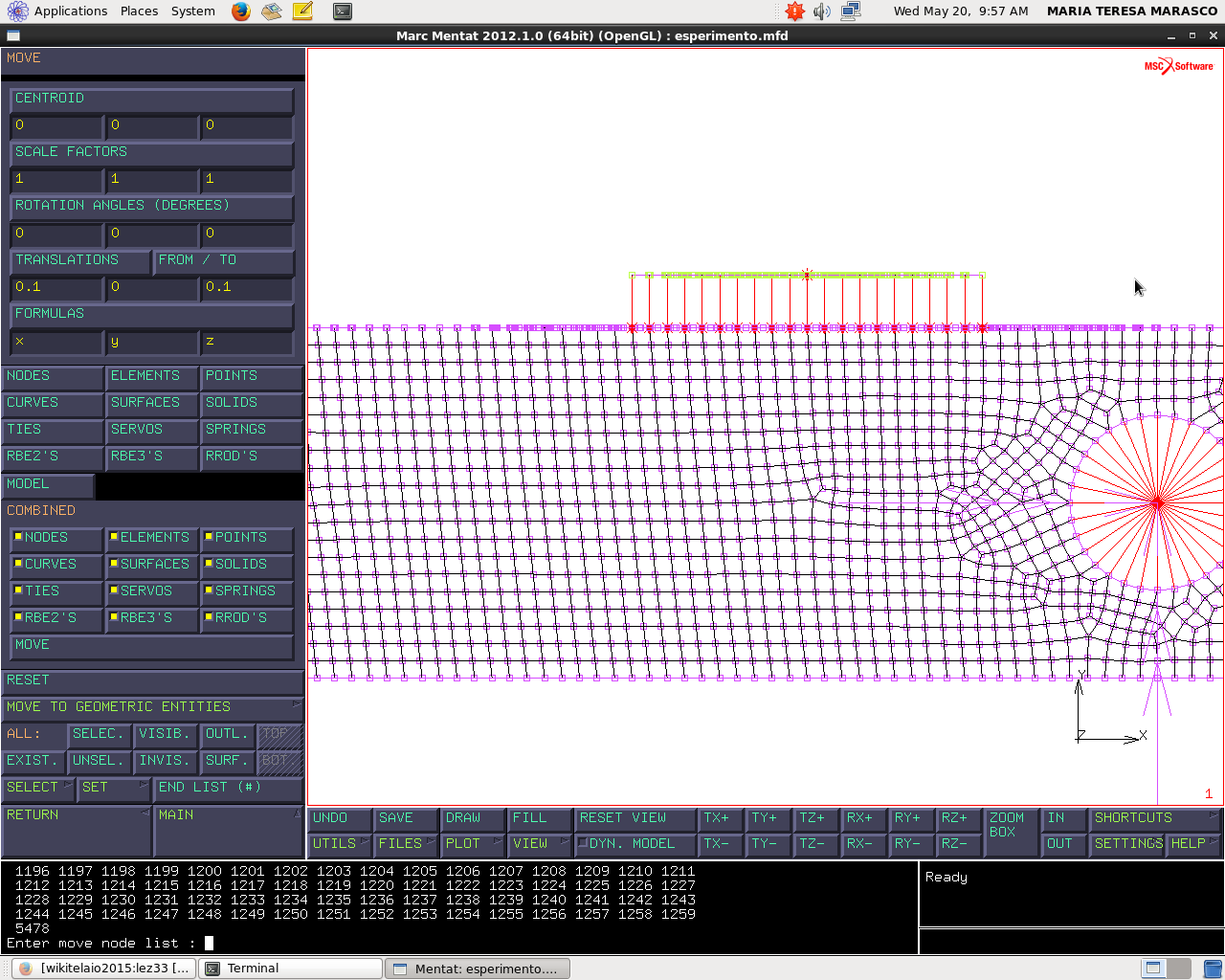Open the Applications menu
Image resolution: width=1225 pixels, height=980 pixels.
(x=70, y=11)
